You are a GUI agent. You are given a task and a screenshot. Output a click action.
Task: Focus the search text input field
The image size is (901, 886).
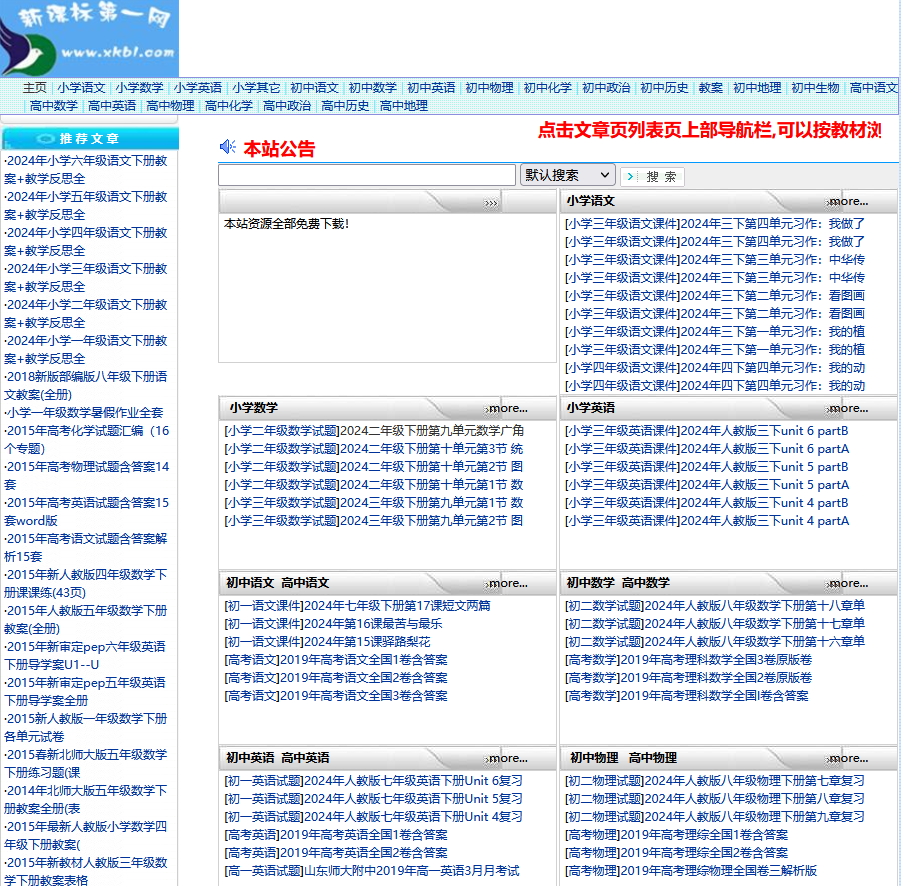(x=366, y=175)
